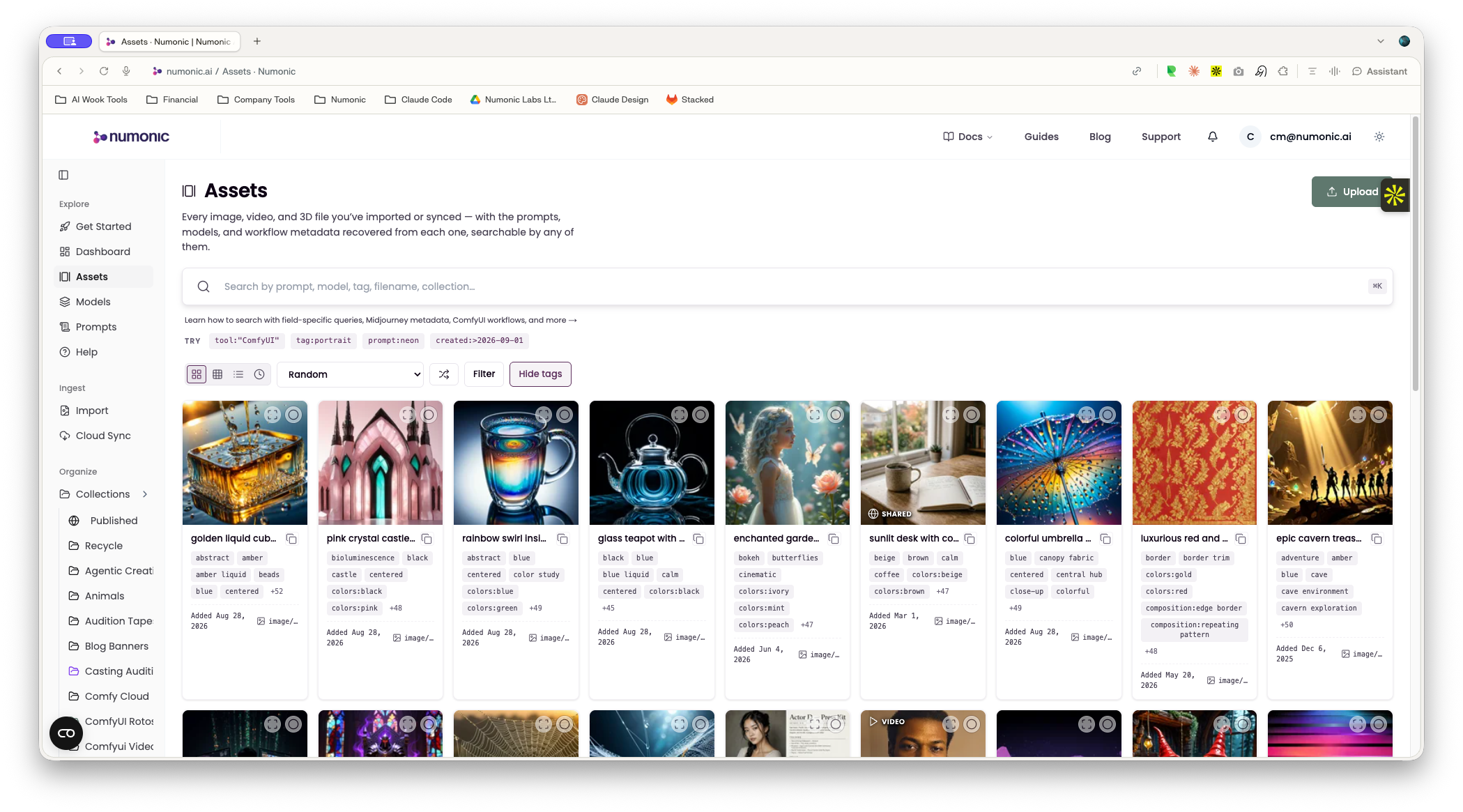This screenshot has width=1463, height=812.
Task: Open Blog in top navigation
Action: tap(1100, 137)
